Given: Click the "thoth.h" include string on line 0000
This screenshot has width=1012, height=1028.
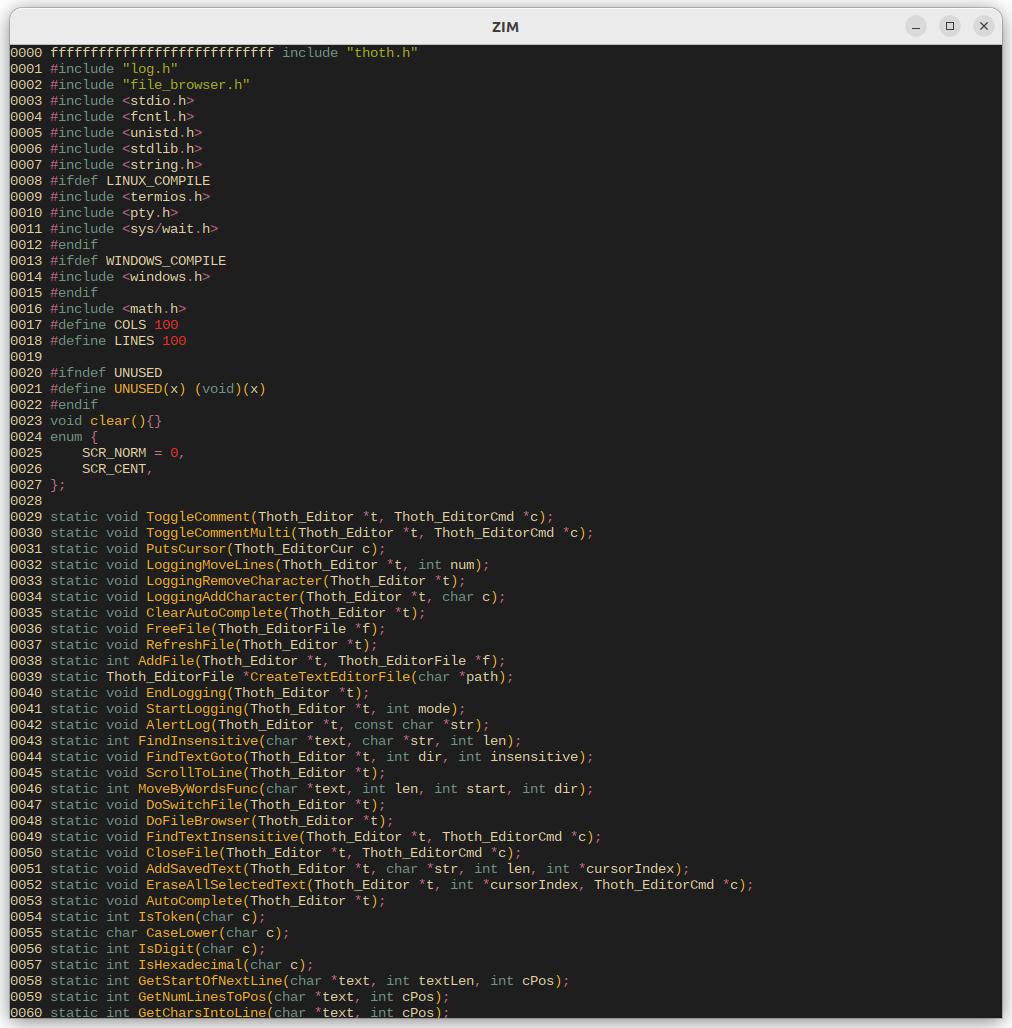Looking at the screenshot, I should click(382, 52).
